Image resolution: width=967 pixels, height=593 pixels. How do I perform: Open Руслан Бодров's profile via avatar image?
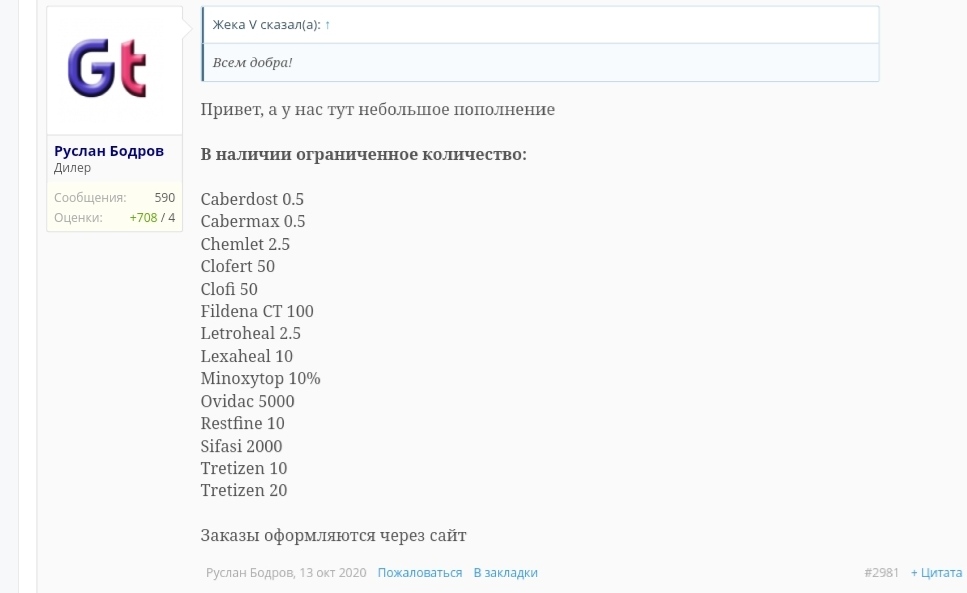click(x=113, y=68)
